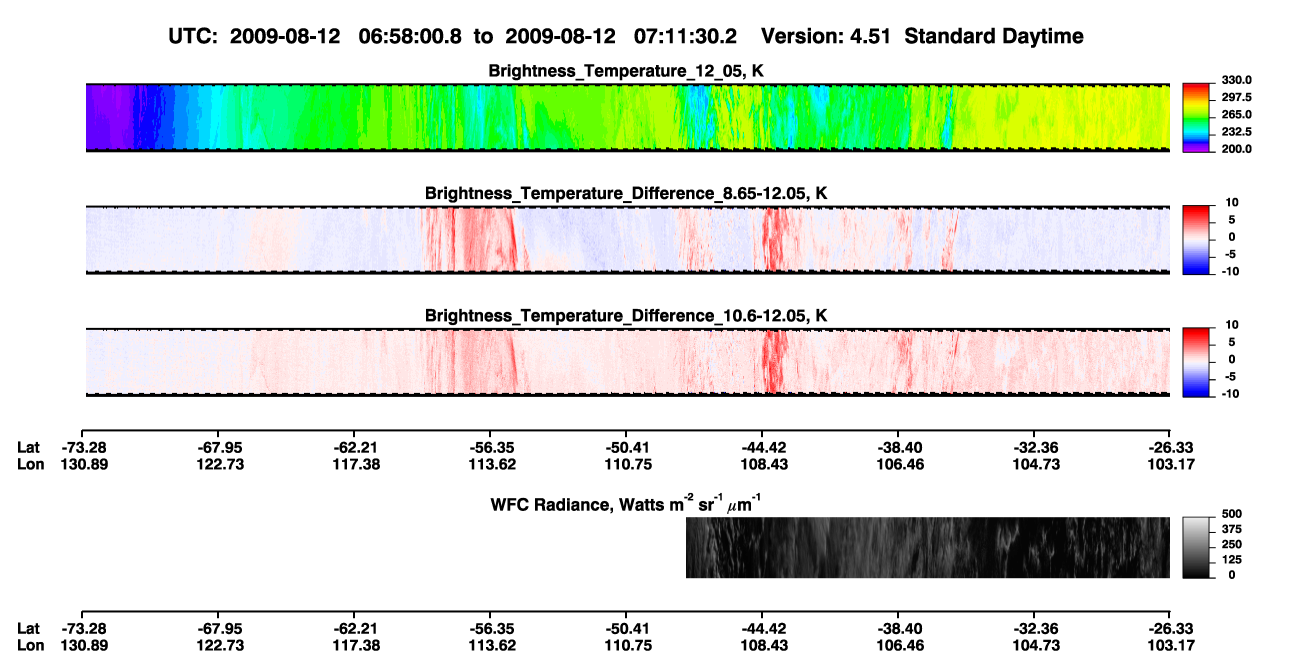Click the 125 label on the WFC colorbar
This screenshot has width=1300, height=667.
coord(1231,560)
